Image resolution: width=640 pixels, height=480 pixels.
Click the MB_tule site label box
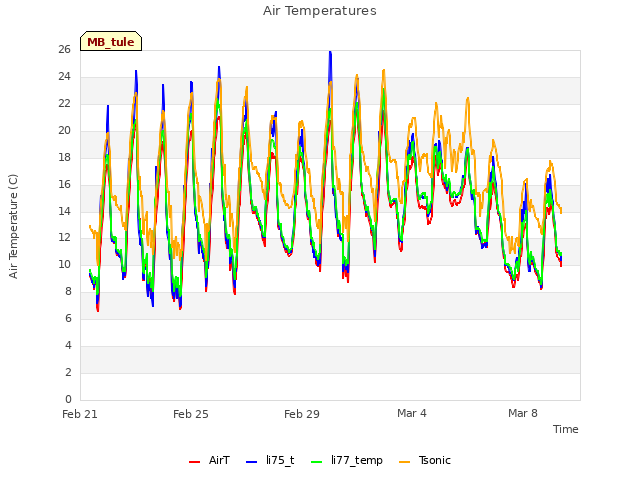111,41
